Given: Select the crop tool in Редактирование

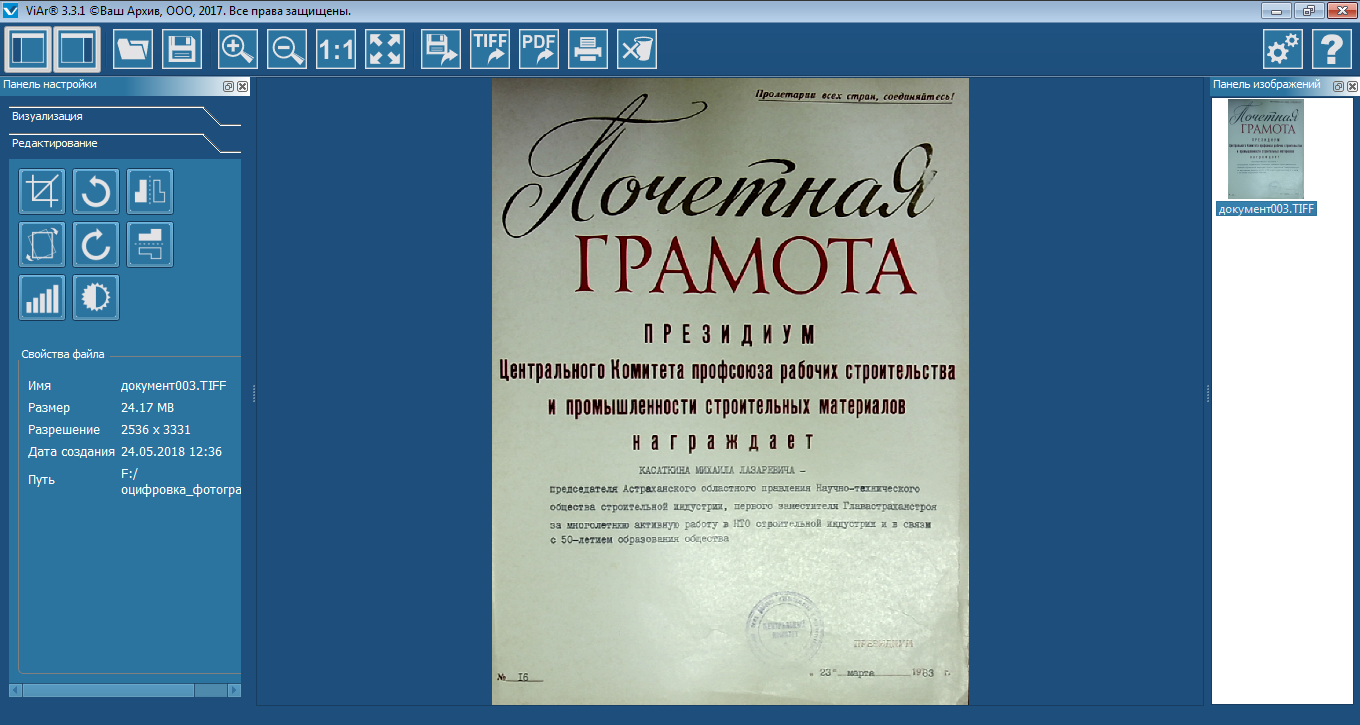Looking at the screenshot, I should [x=42, y=191].
